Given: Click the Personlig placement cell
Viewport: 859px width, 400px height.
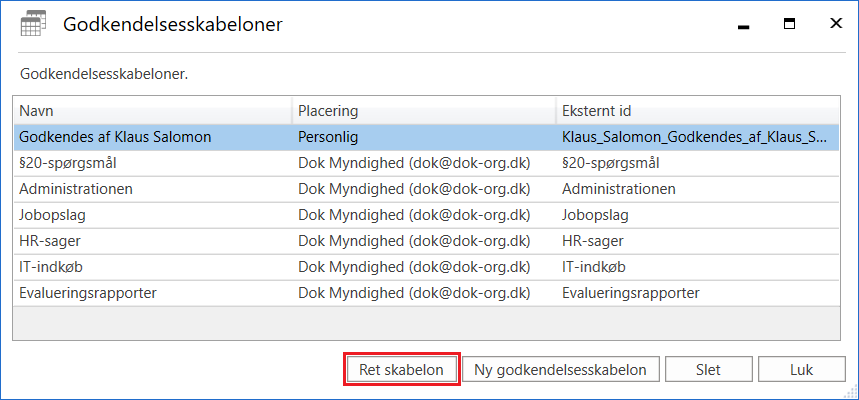Looking at the screenshot, I should click(328, 136).
